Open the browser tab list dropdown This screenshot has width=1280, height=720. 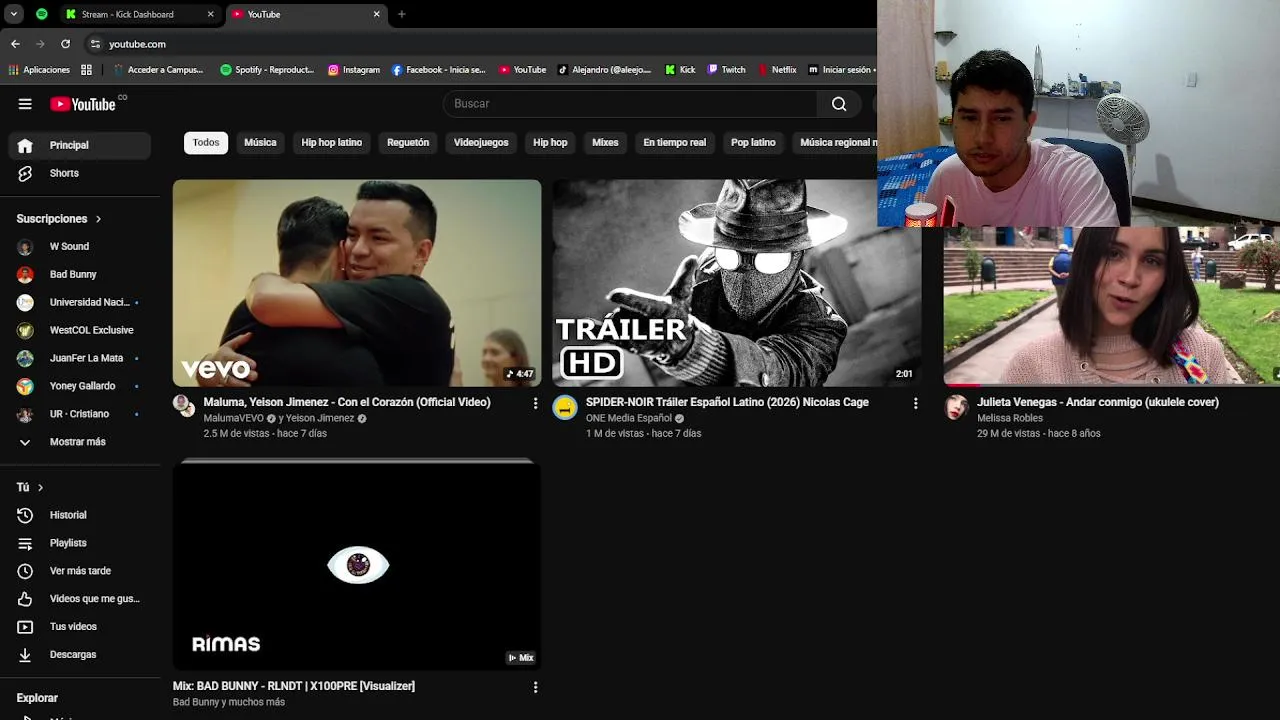click(x=14, y=14)
